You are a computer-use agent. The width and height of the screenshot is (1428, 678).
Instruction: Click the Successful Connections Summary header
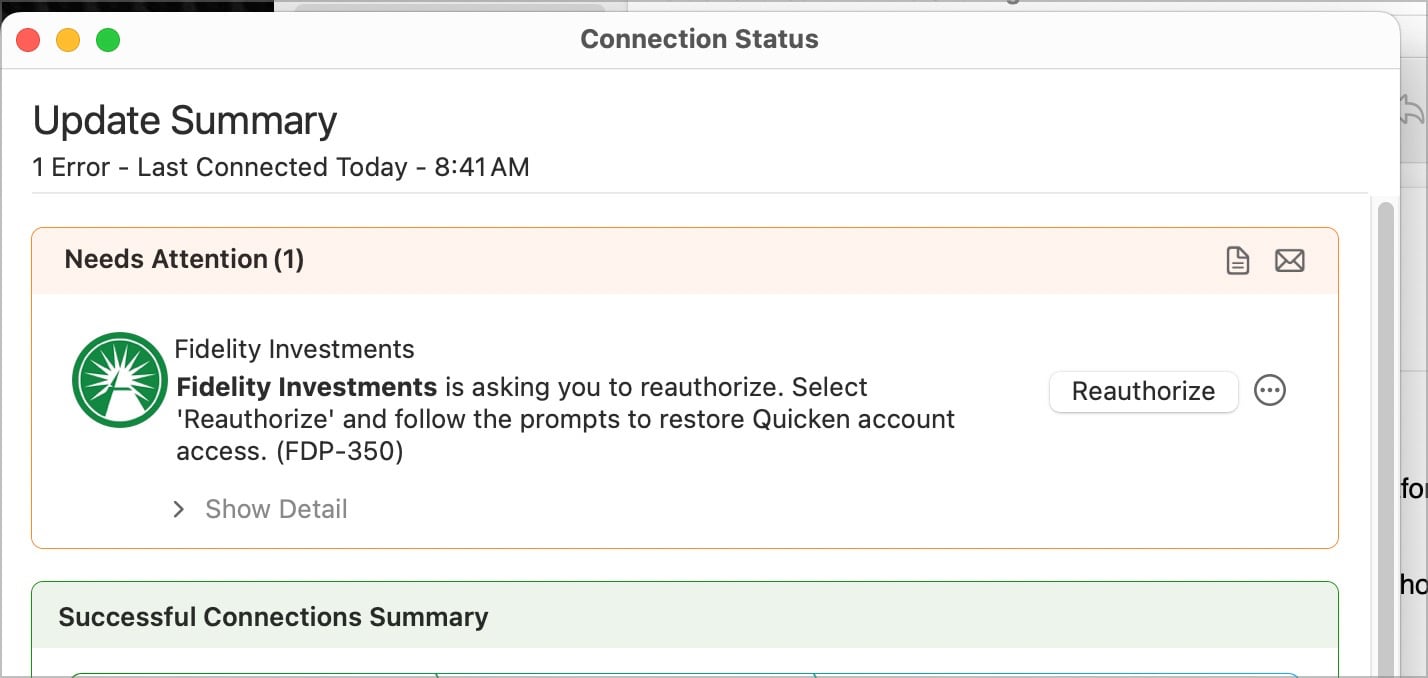(273, 617)
